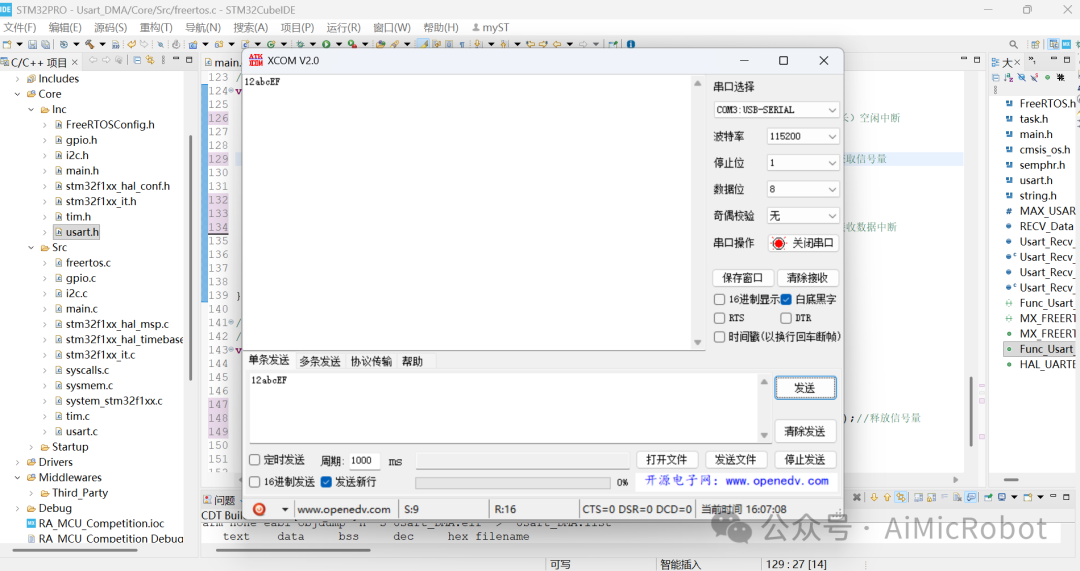The height and width of the screenshot is (571, 1080).
Task: Click the Link with Editor icon in the project explorer
Action: (x=149, y=61)
